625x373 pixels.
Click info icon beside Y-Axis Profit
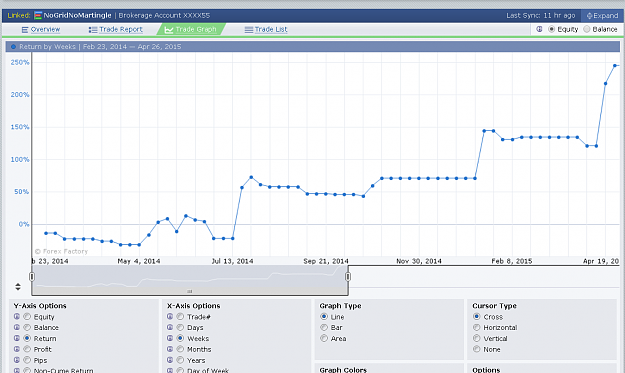tap(17, 349)
